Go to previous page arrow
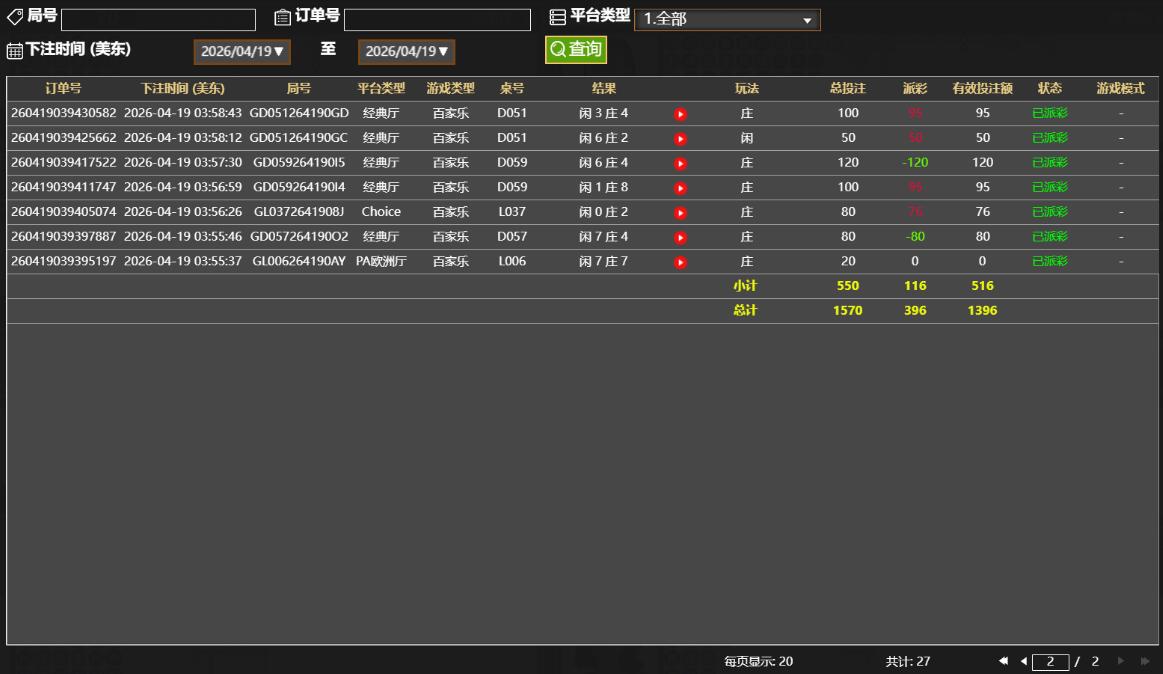The height and width of the screenshot is (674, 1163). (x=1023, y=661)
